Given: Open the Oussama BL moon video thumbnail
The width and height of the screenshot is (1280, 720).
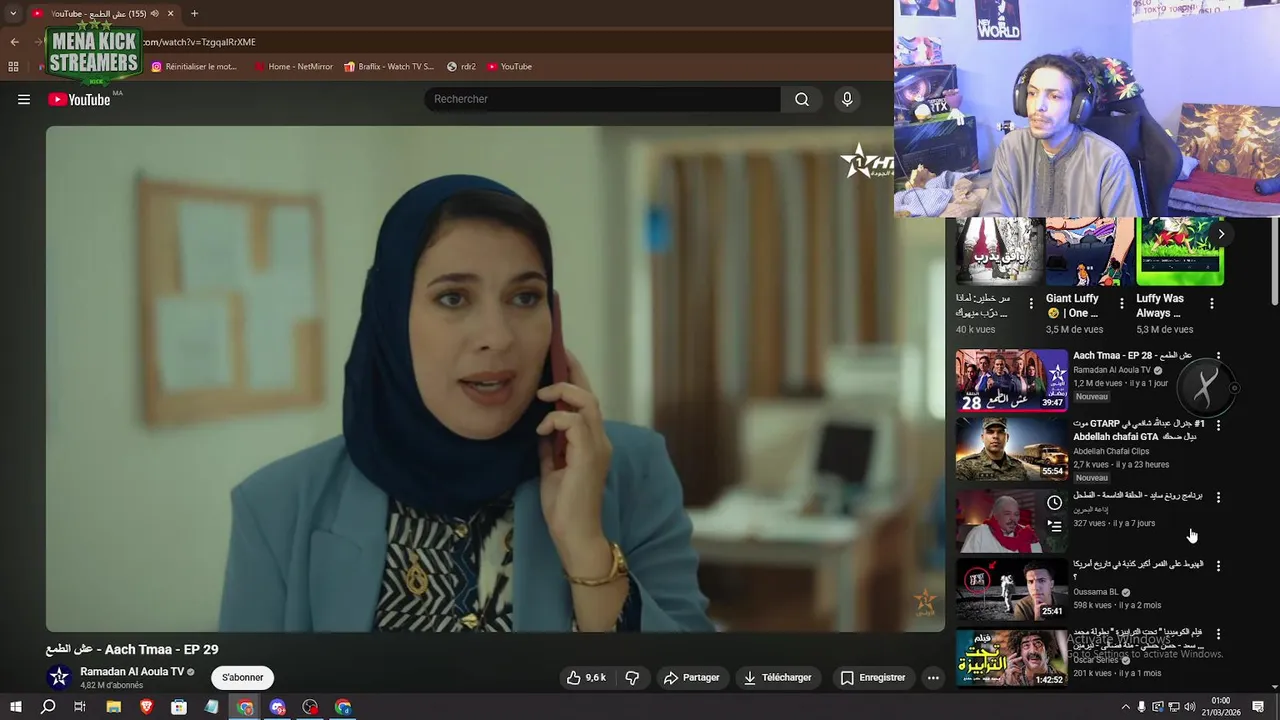Looking at the screenshot, I should tap(1011, 589).
